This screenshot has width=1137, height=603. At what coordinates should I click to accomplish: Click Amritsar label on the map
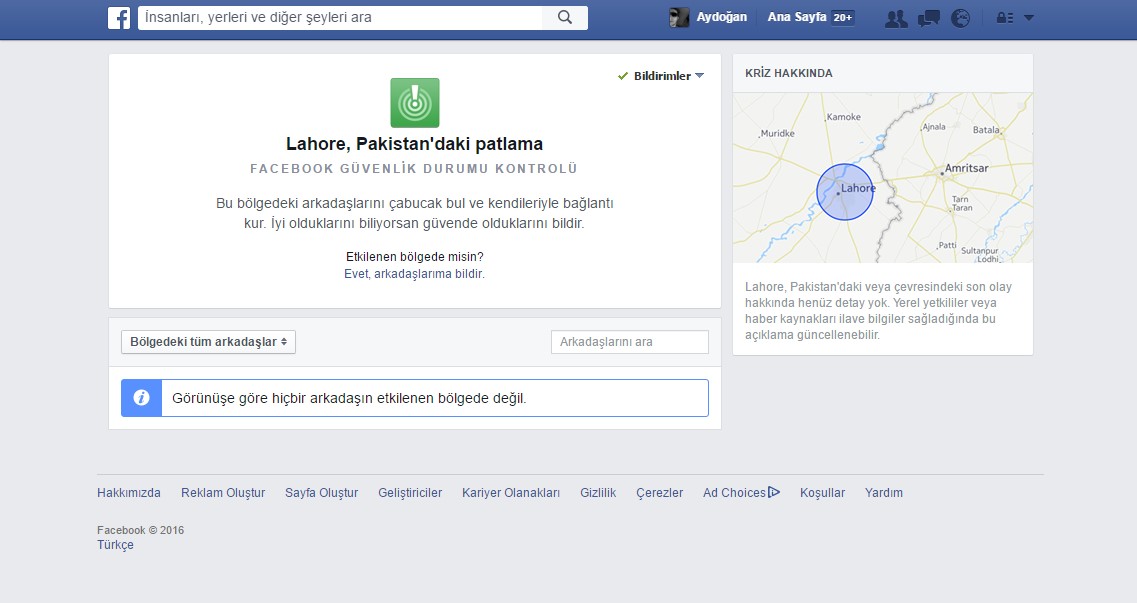[x=966, y=168]
